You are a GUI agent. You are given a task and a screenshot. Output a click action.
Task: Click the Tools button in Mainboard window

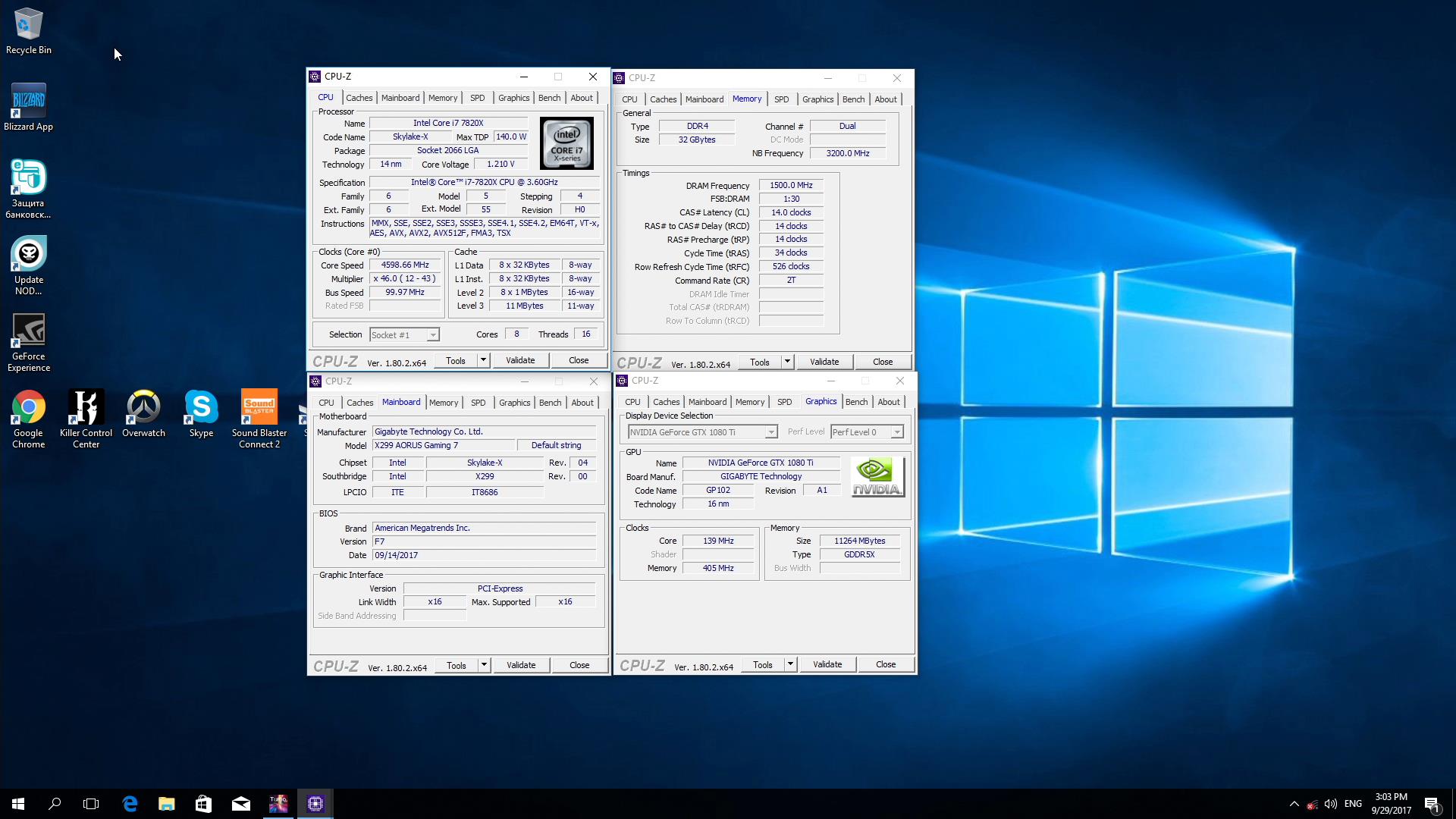457,665
